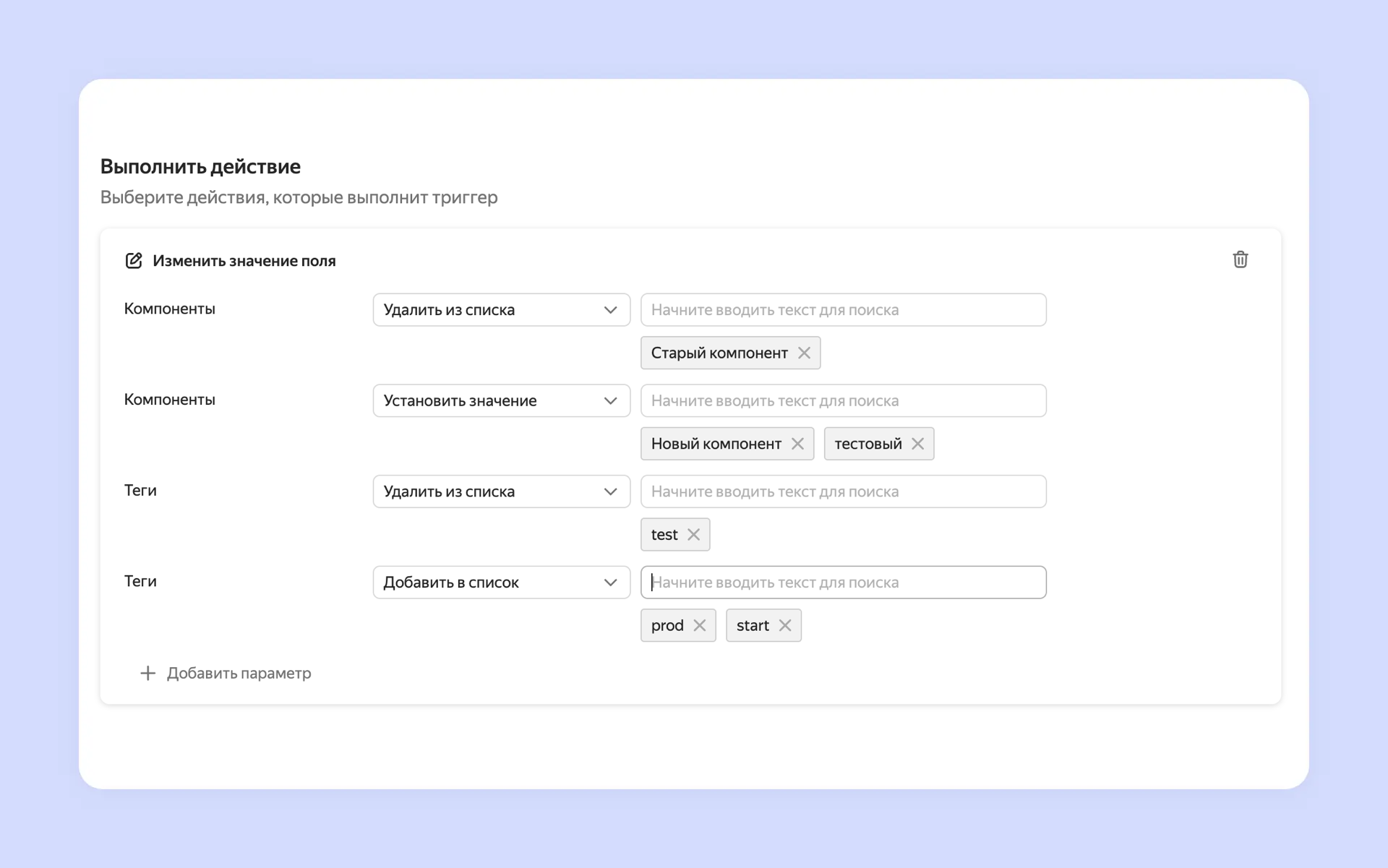Screen dimensions: 1388x868
Task: Remove the 'test' tag chip
Action: click(x=693, y=535)
